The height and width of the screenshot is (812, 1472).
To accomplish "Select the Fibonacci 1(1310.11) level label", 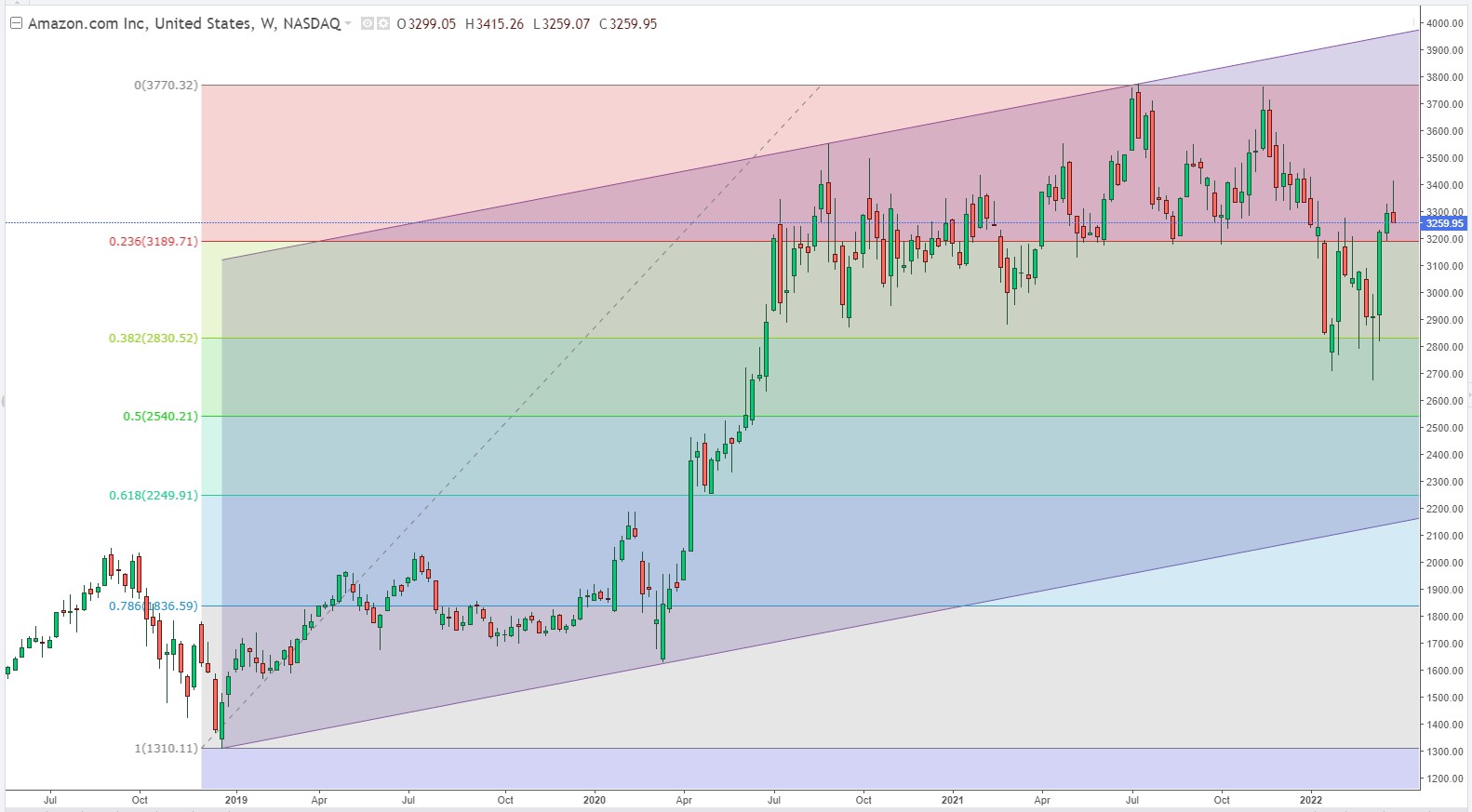I will point(167,748).
